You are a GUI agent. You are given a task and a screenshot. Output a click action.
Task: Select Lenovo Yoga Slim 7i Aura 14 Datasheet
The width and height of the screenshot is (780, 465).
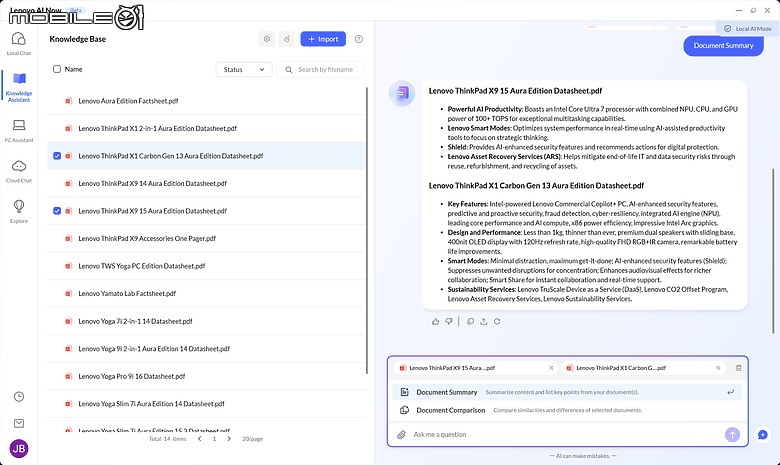(x=206, y=404)
